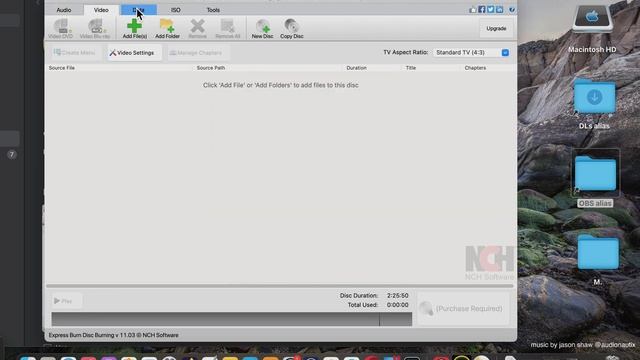Select the OBS alias desktop folder
The image size is (640, 360).
[x=595, y=179]
